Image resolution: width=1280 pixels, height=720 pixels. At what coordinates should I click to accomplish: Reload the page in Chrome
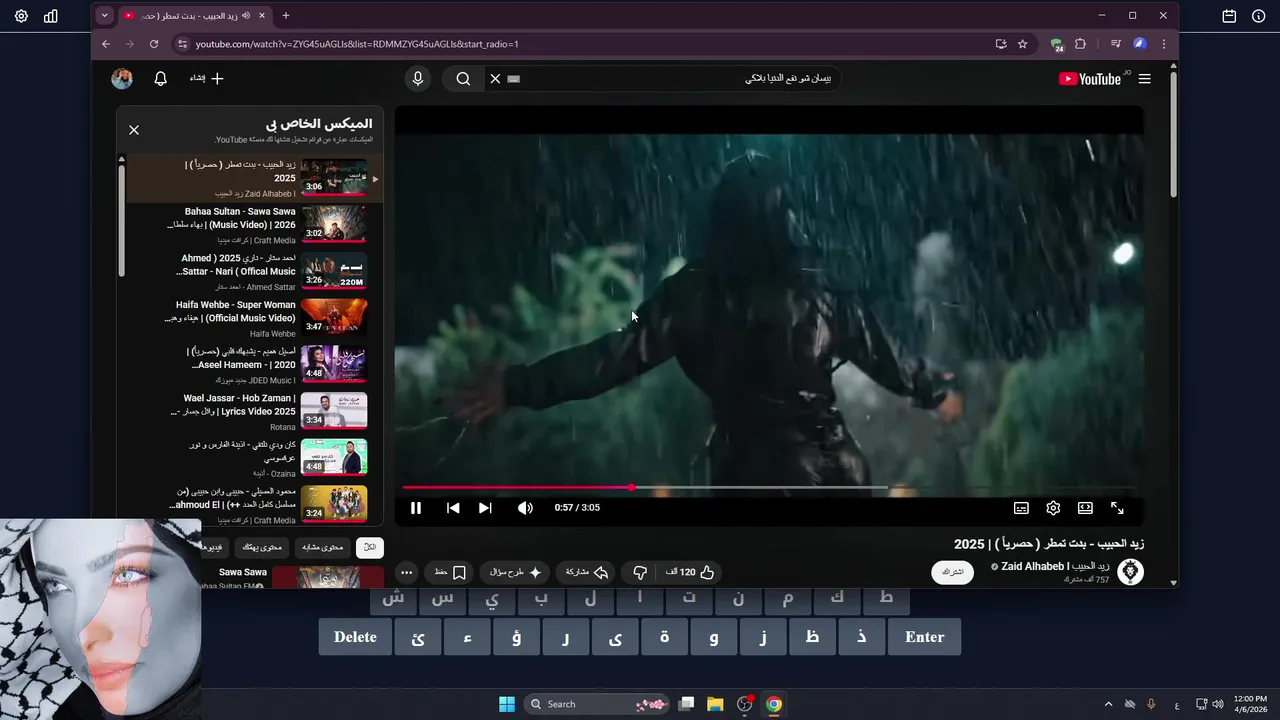coord(154,44)
